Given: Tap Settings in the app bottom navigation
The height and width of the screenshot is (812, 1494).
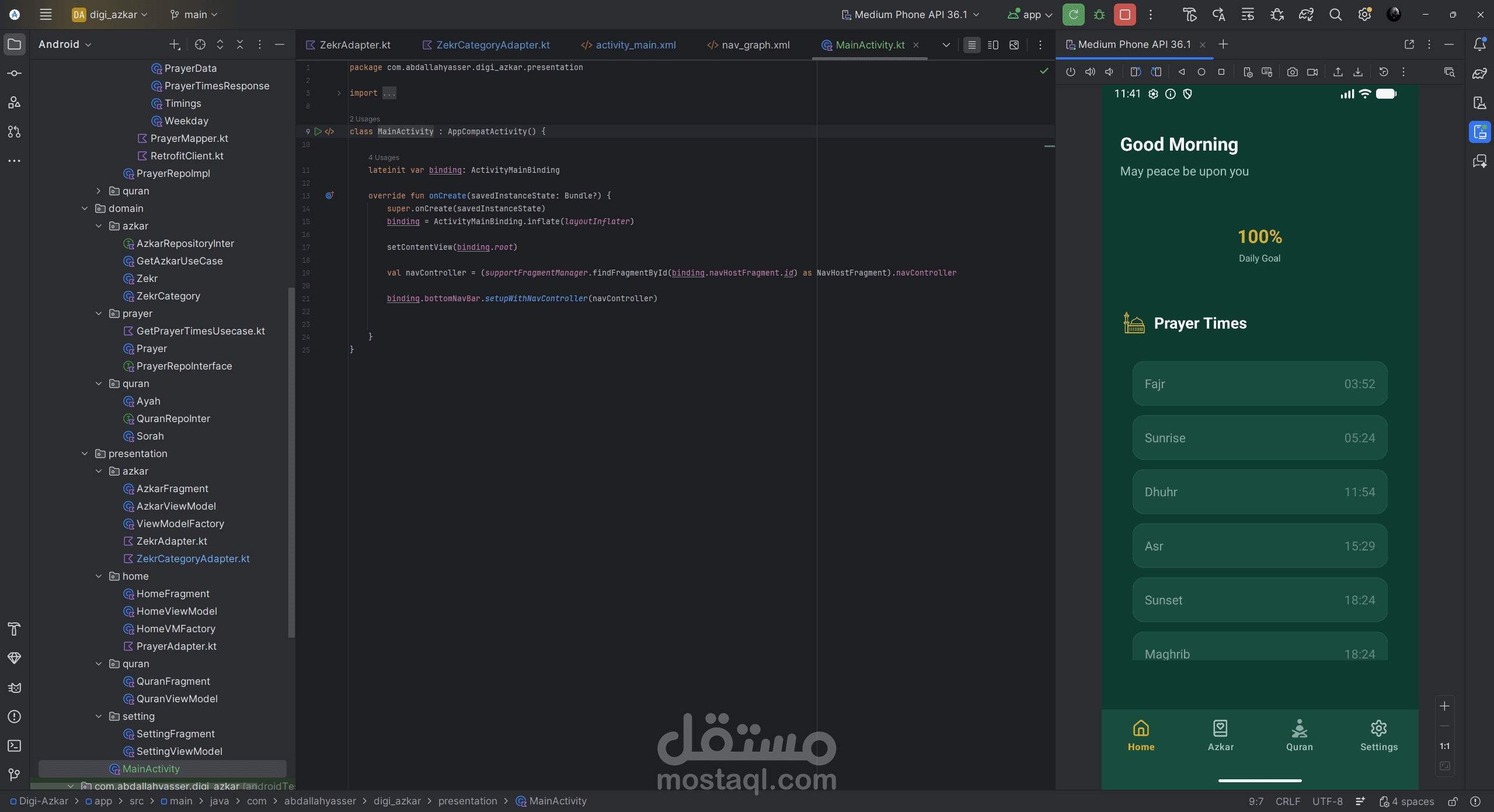Looking at the screenshot, I should point(1378,736).
